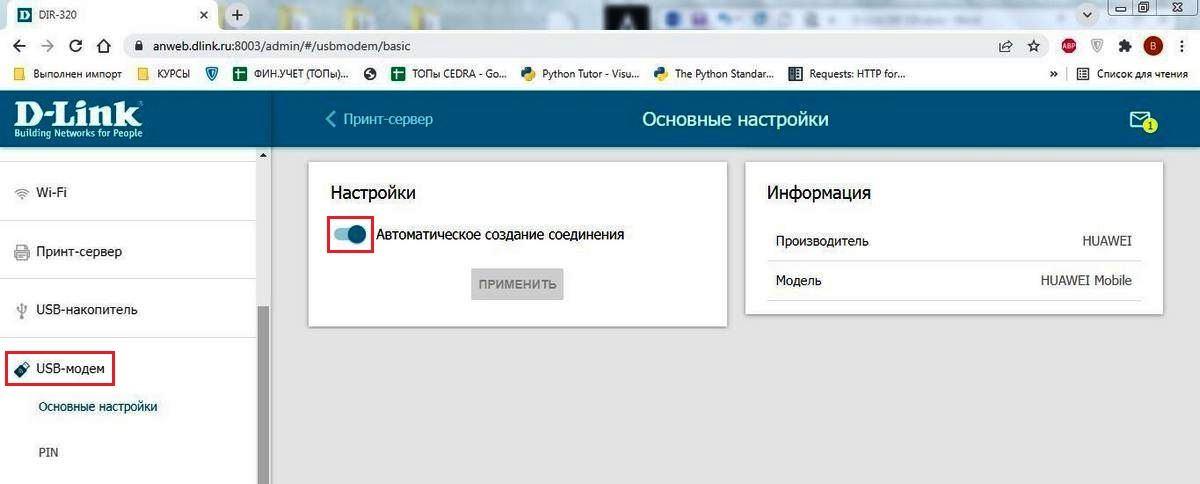
Task: Click the USB storage icon in sidebar
Action: (x=22, y=310)
